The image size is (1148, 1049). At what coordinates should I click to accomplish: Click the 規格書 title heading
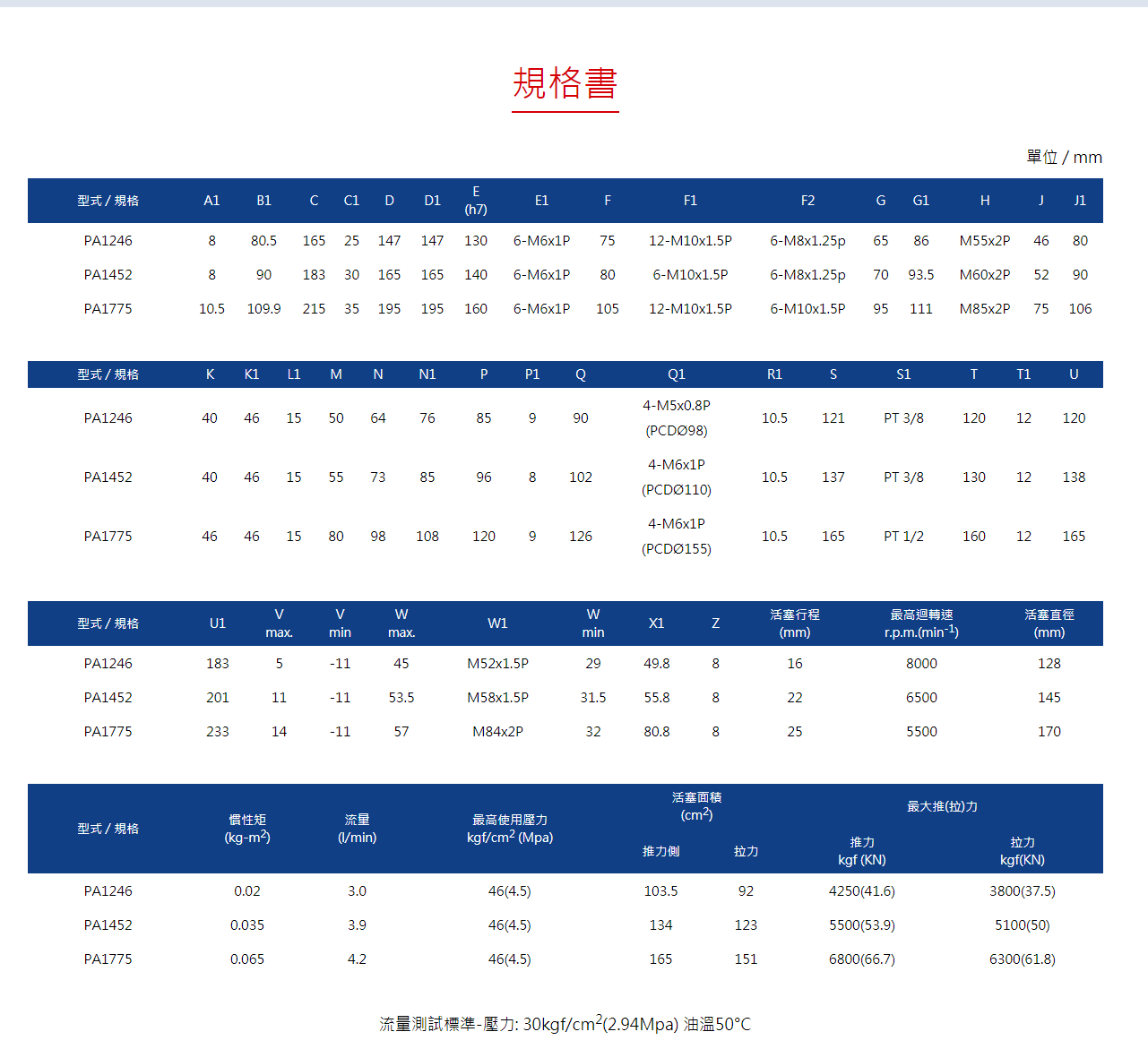click(565, 84)
